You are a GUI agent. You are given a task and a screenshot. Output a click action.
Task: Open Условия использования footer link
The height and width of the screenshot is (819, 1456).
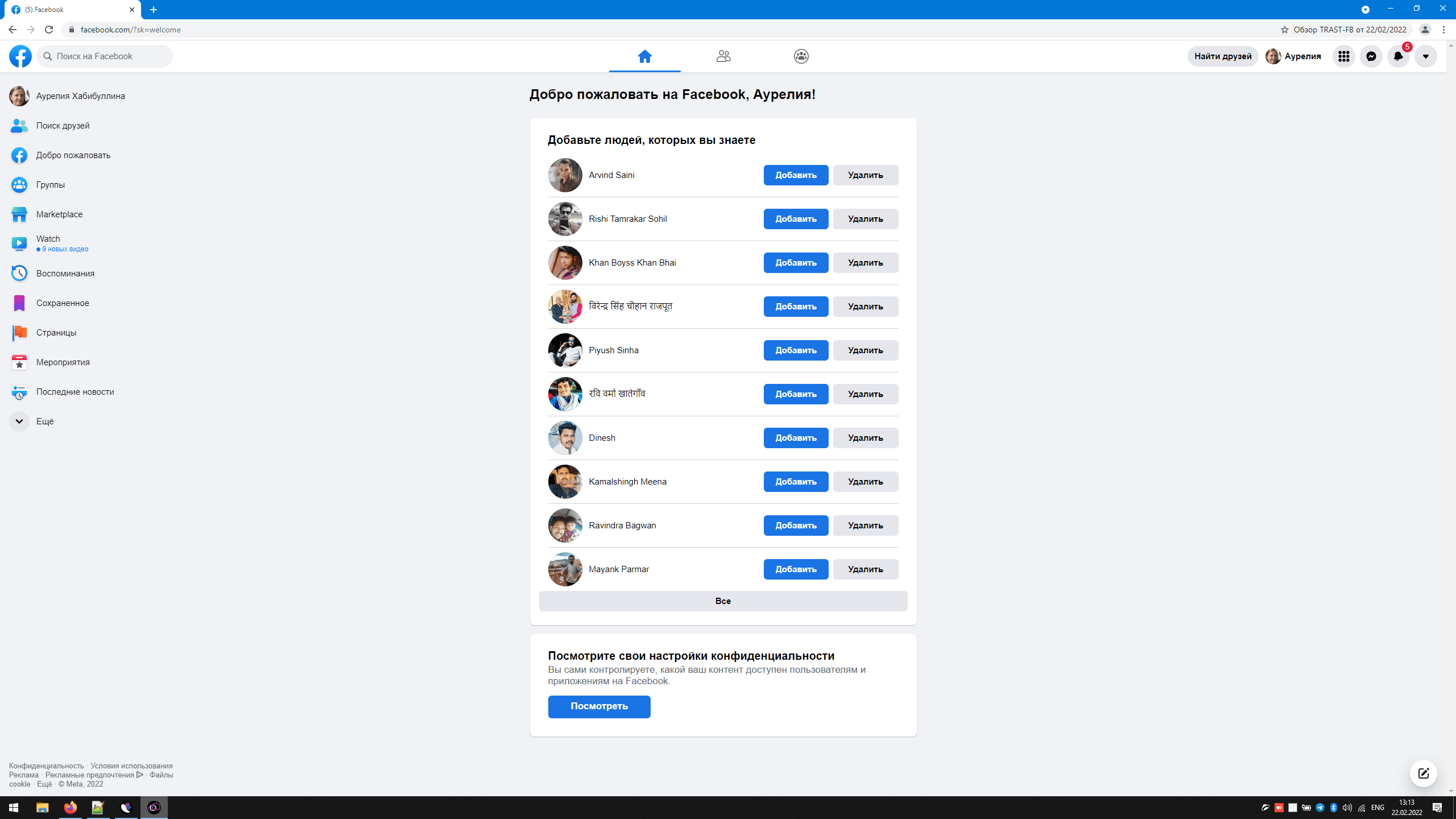(x=131, y=766)
